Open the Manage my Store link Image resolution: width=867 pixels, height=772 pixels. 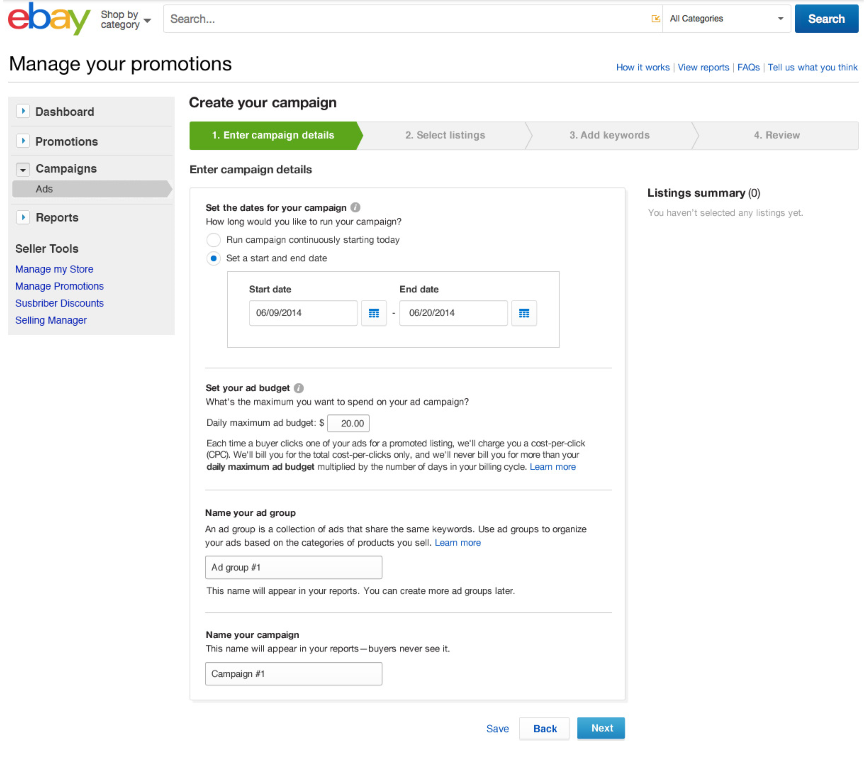click(54, 269)
